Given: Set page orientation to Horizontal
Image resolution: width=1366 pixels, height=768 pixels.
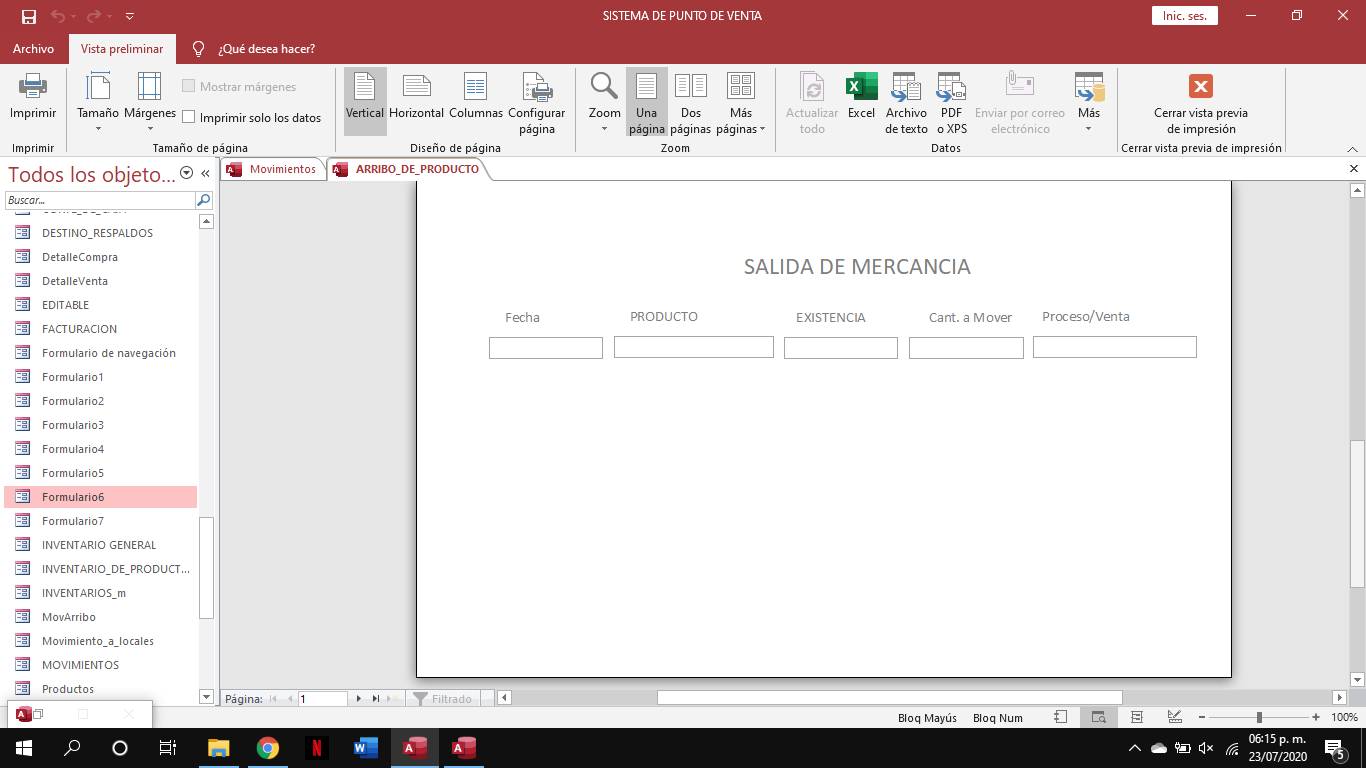Looking at the screenshot, I should [x=416, y=100].
